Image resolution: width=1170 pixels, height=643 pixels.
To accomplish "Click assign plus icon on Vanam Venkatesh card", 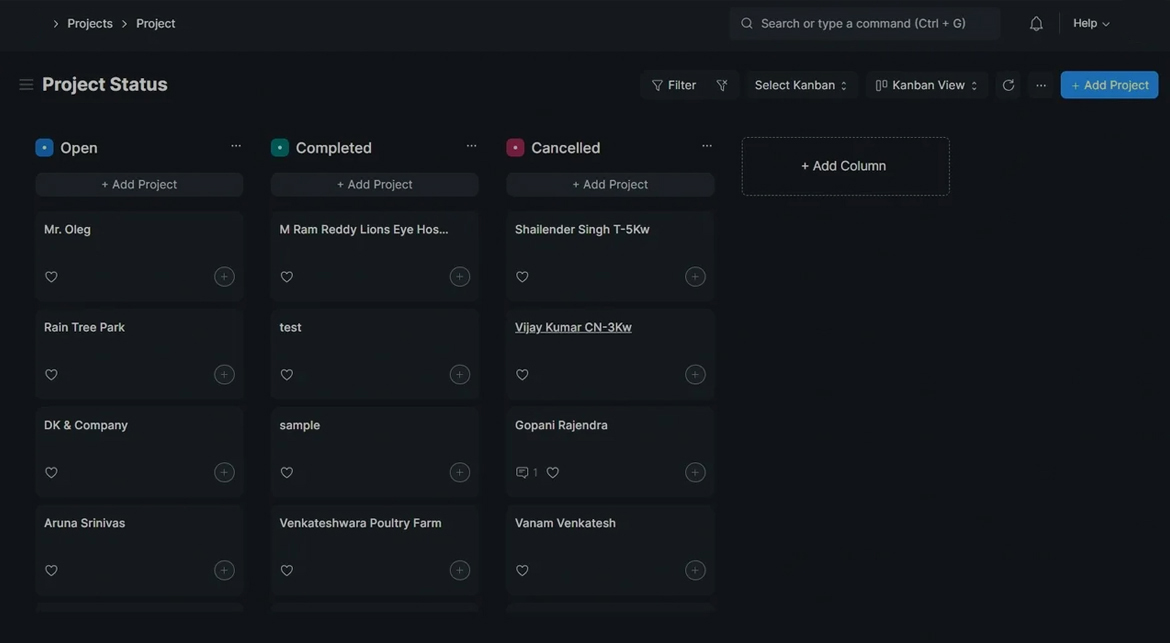I will (x=695, y=571).
